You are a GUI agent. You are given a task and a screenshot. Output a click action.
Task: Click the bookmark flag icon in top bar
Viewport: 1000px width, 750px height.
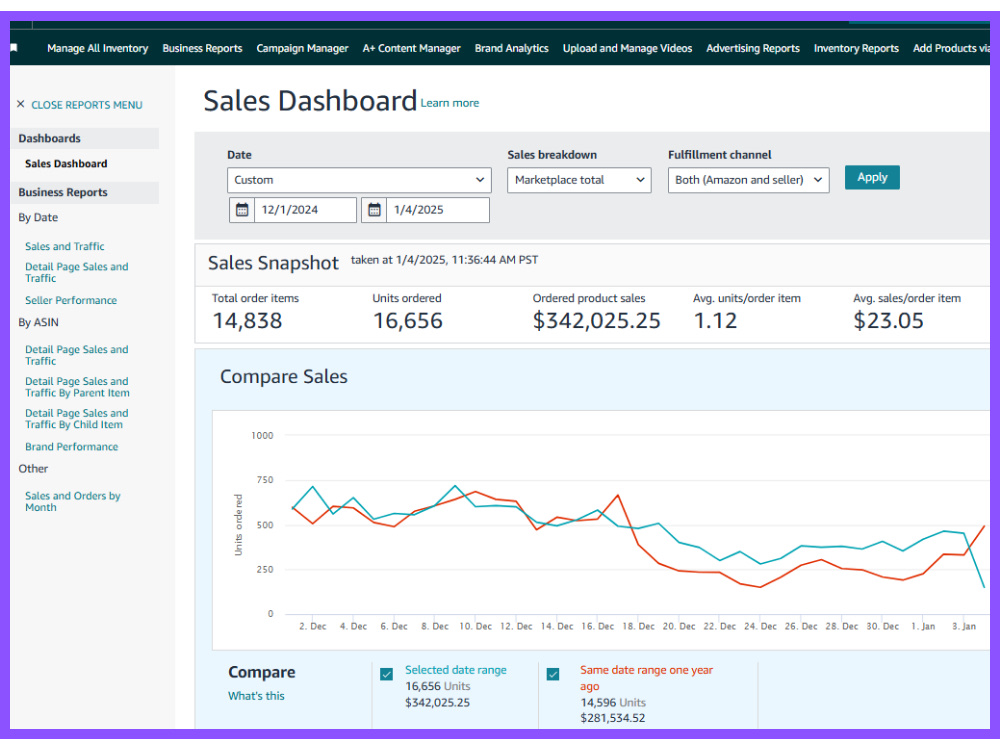pos(13,48)
